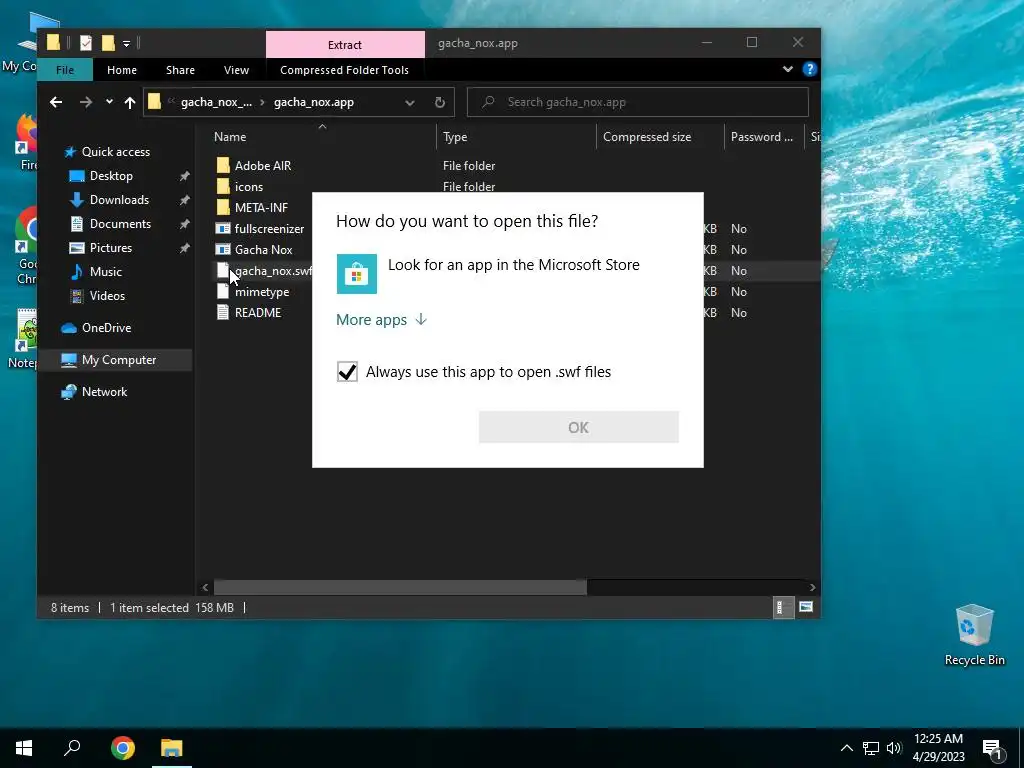The height and width of the screenshot is (768, 1024).
Task: Open taskbar Search magnifier
Action: tap(72, 748)
